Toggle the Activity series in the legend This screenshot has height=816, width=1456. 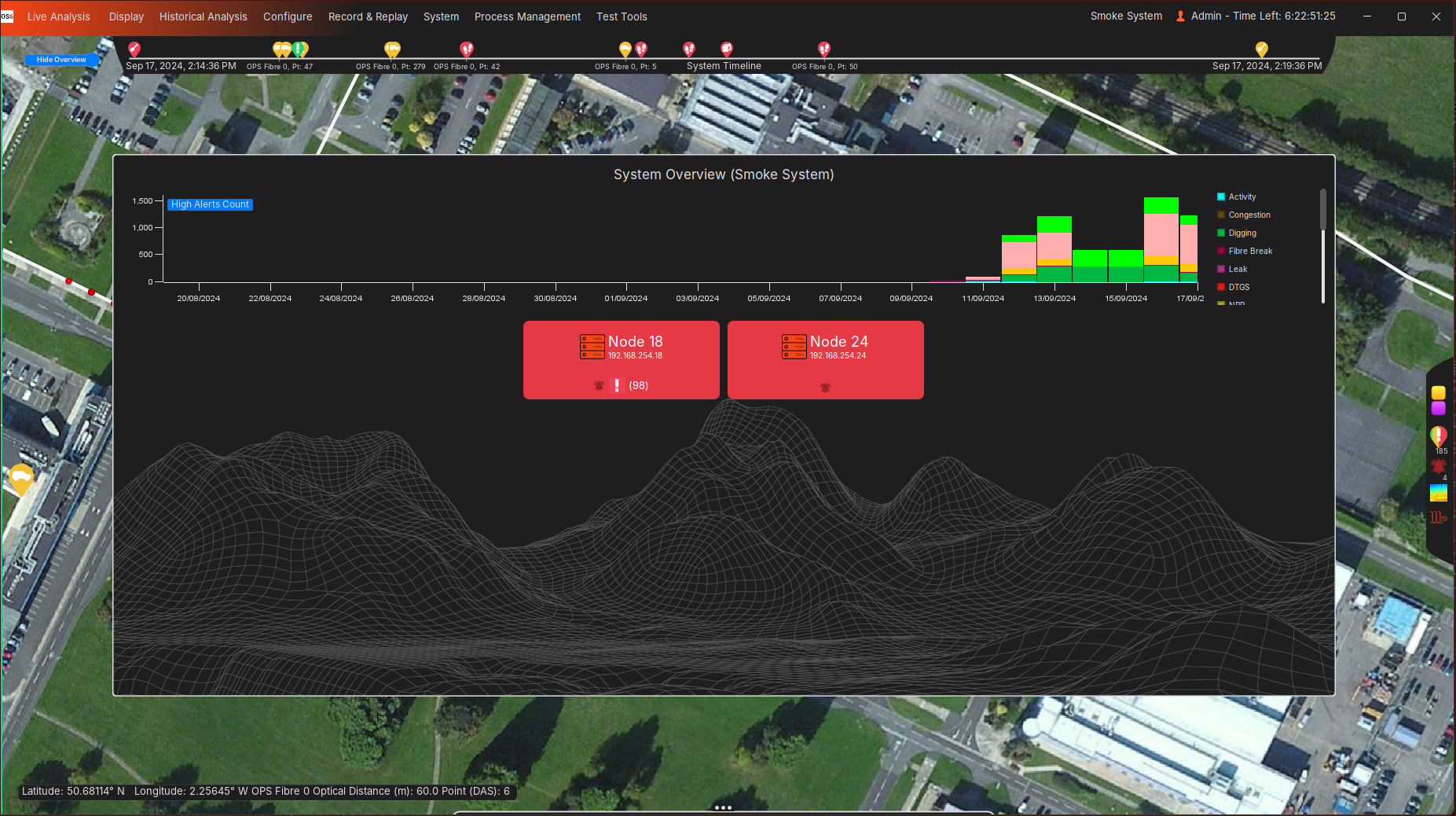point(1241,197)
